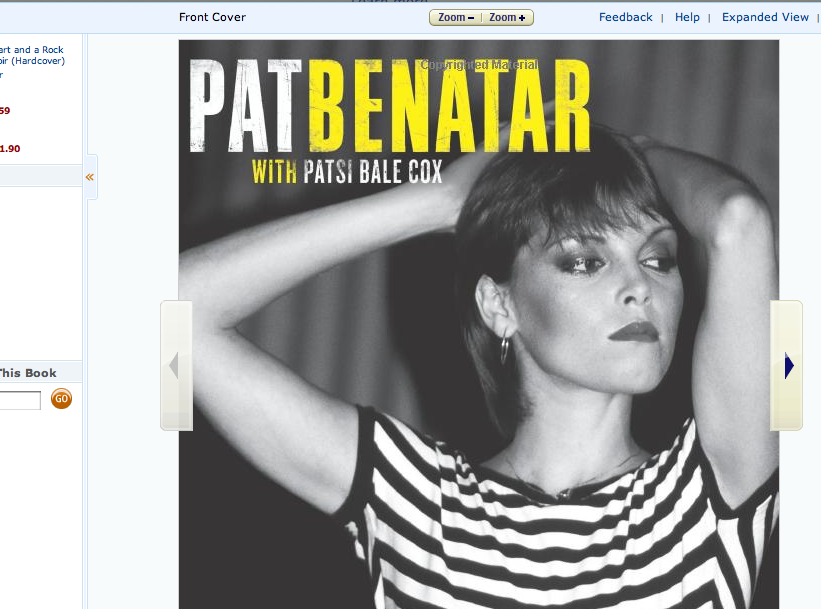Switch to Expanded View

[765, 17]
